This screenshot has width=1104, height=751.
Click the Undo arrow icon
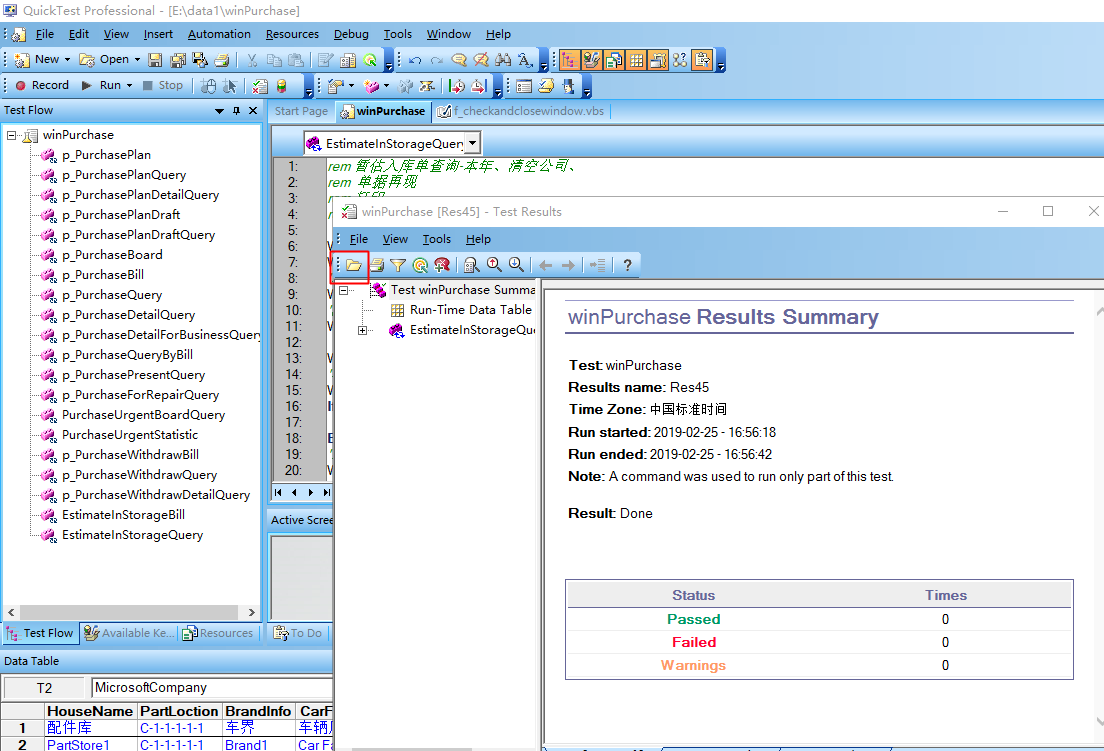point(415,60)
